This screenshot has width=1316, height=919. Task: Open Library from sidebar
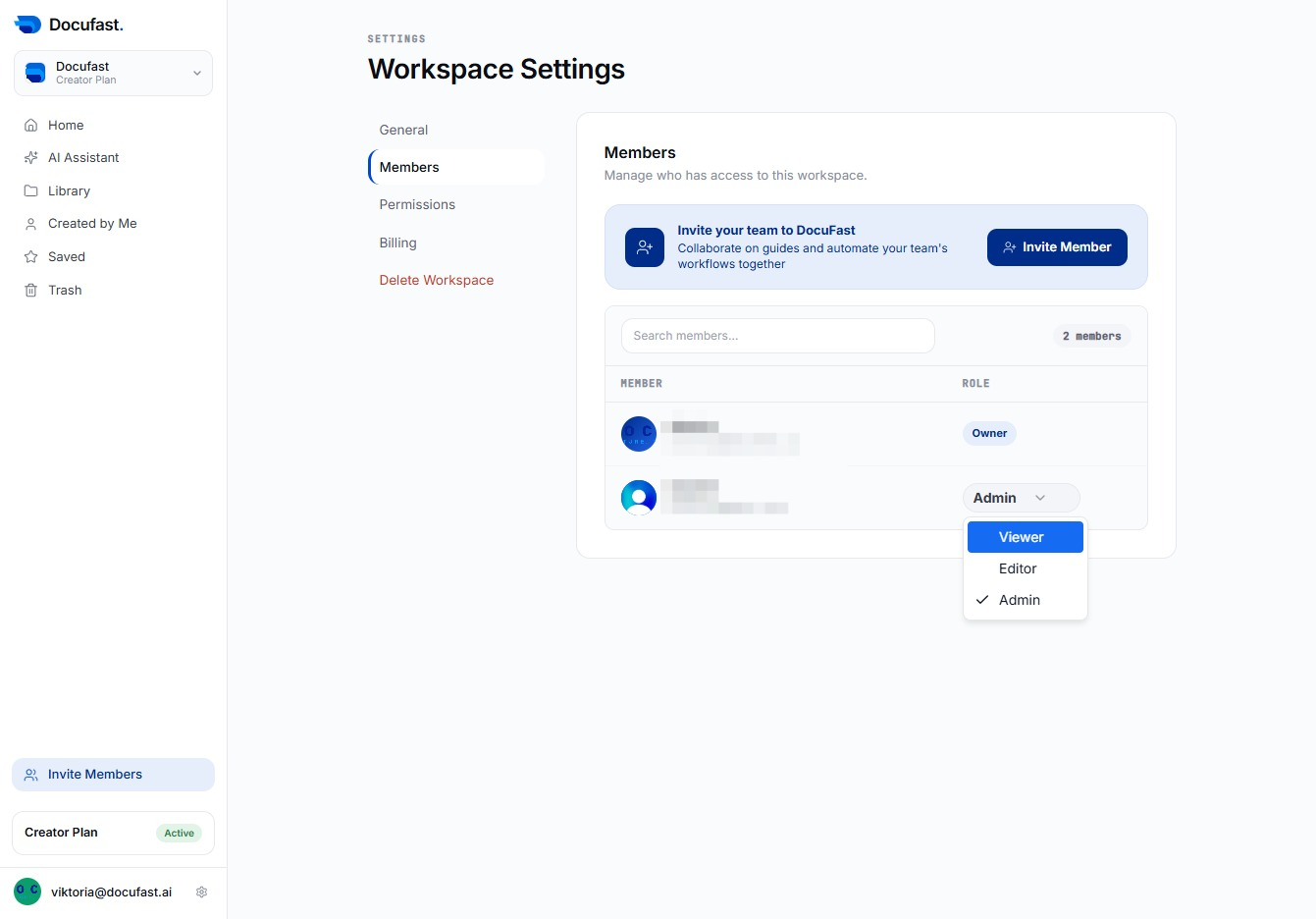[113, 190]
